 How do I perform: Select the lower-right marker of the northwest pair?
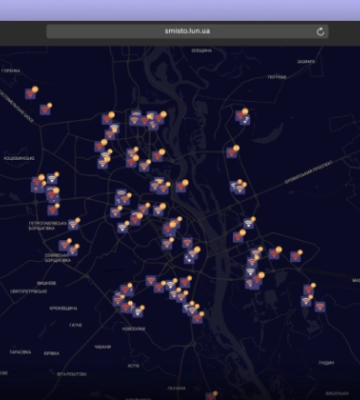(x=45, y=110)
